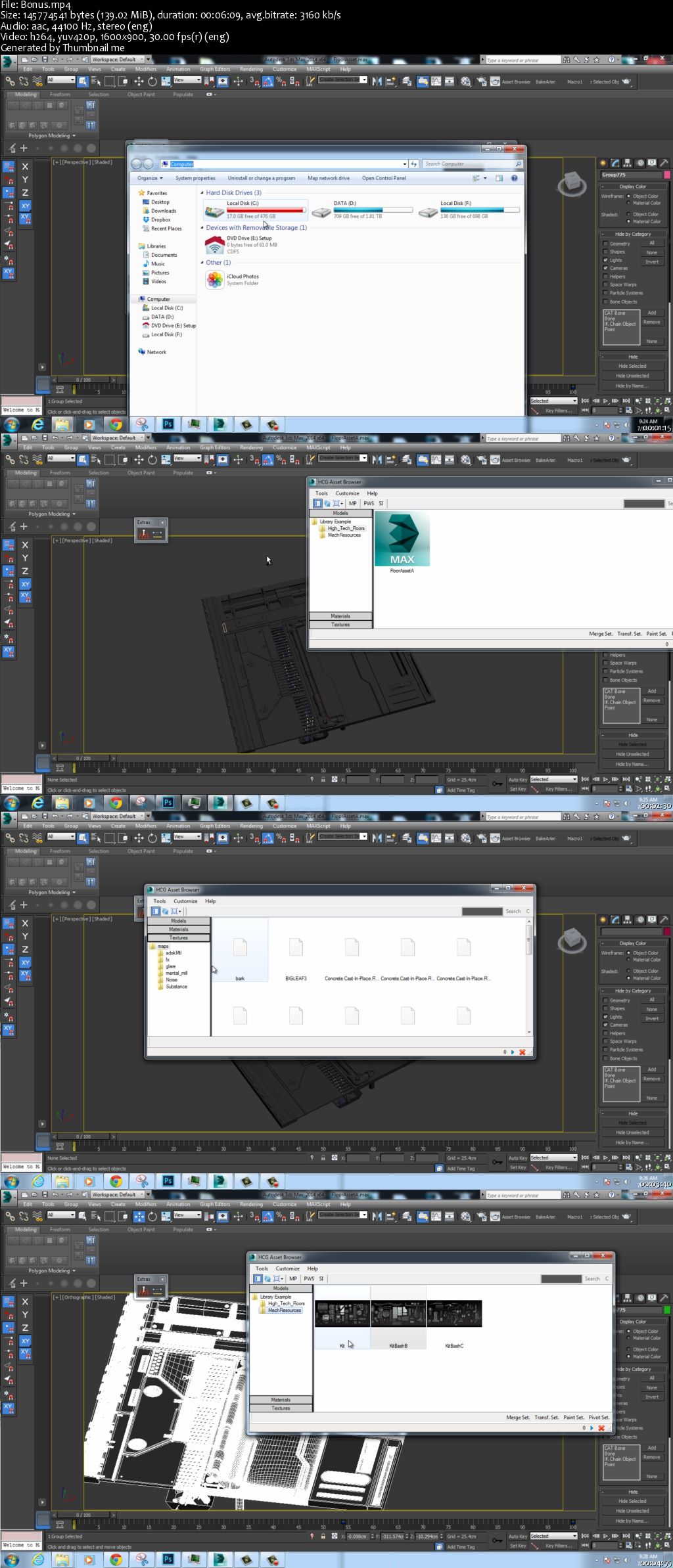
Task: Open Utilities hammer tab above the Group775 field
Action: [663, 163]
